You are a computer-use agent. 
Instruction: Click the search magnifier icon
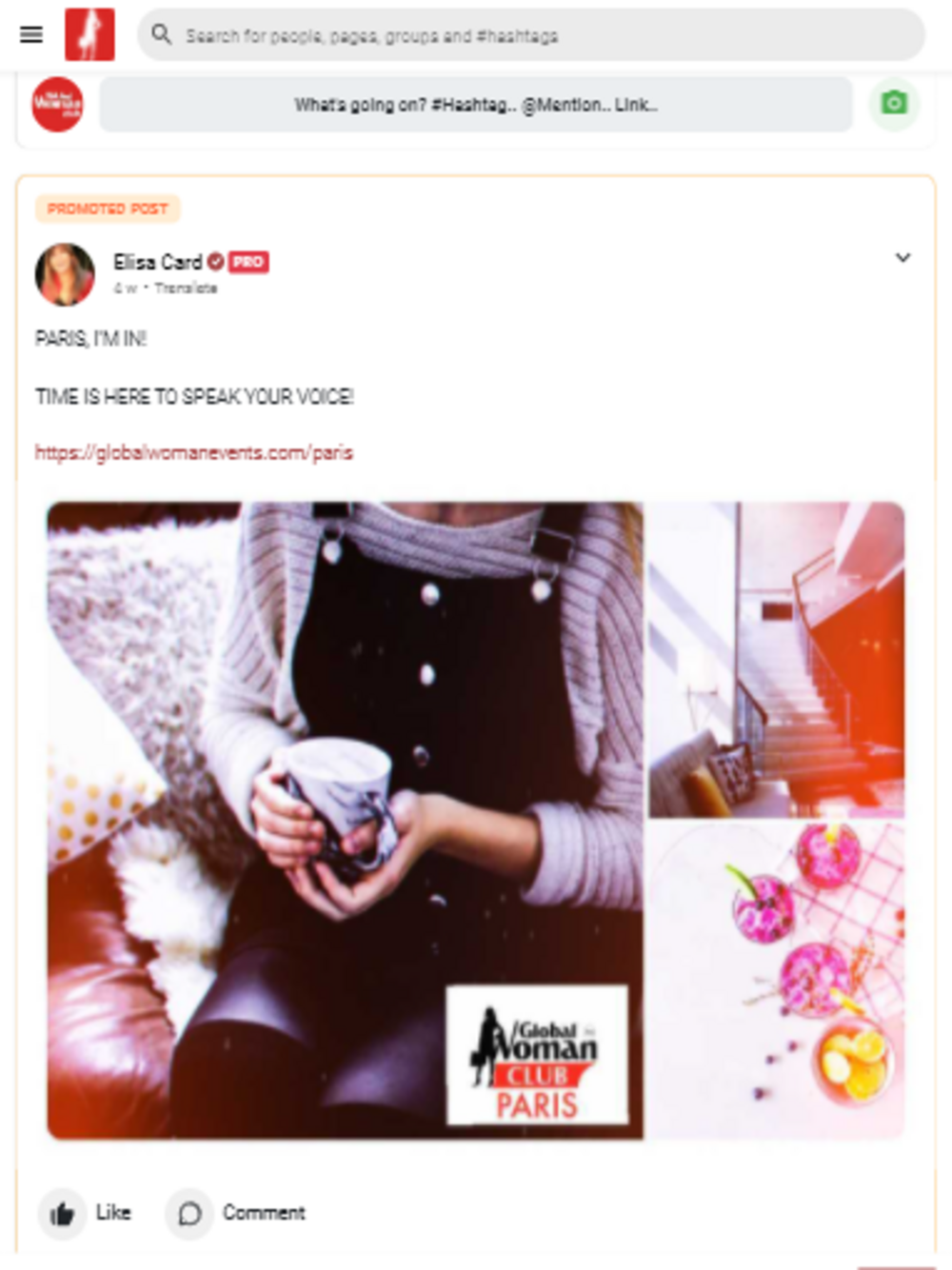tap(162, 35)
